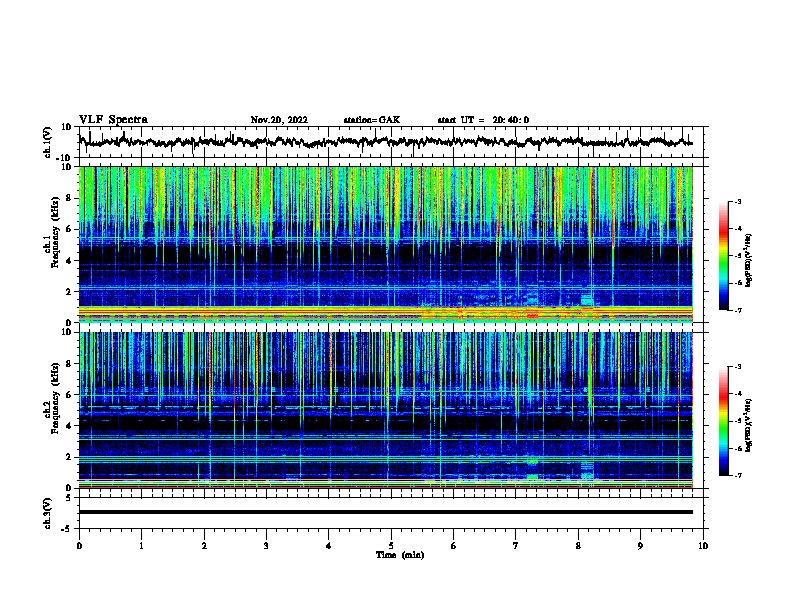This screenshot has width=792, height=612.
Task: Click the "8" kHz tick on ch.2 spectrogram
Action: (x=69, y=364)
